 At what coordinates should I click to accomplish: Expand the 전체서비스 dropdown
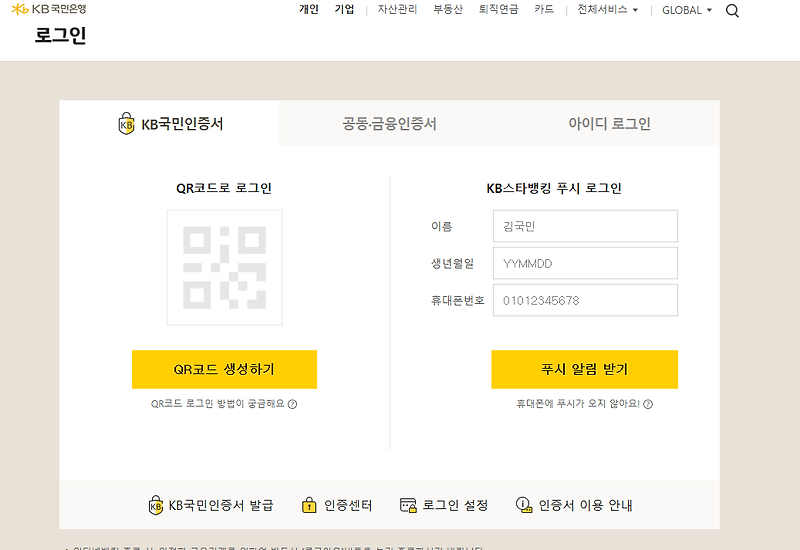pos(607,10)
